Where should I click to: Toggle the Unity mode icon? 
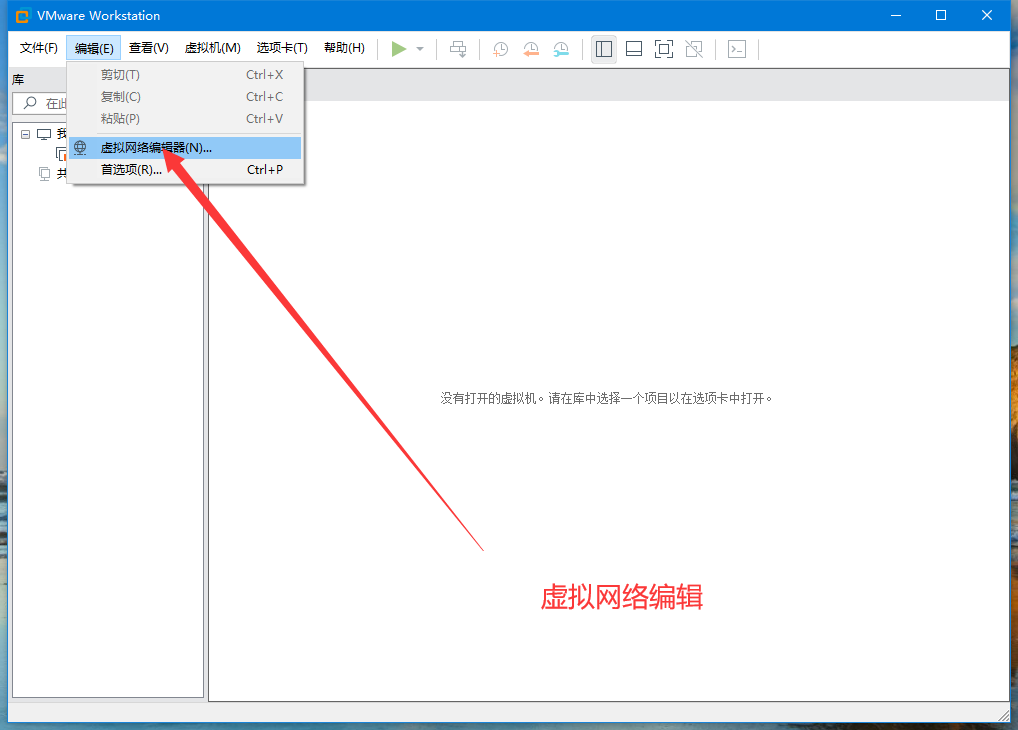click(694, 48)
